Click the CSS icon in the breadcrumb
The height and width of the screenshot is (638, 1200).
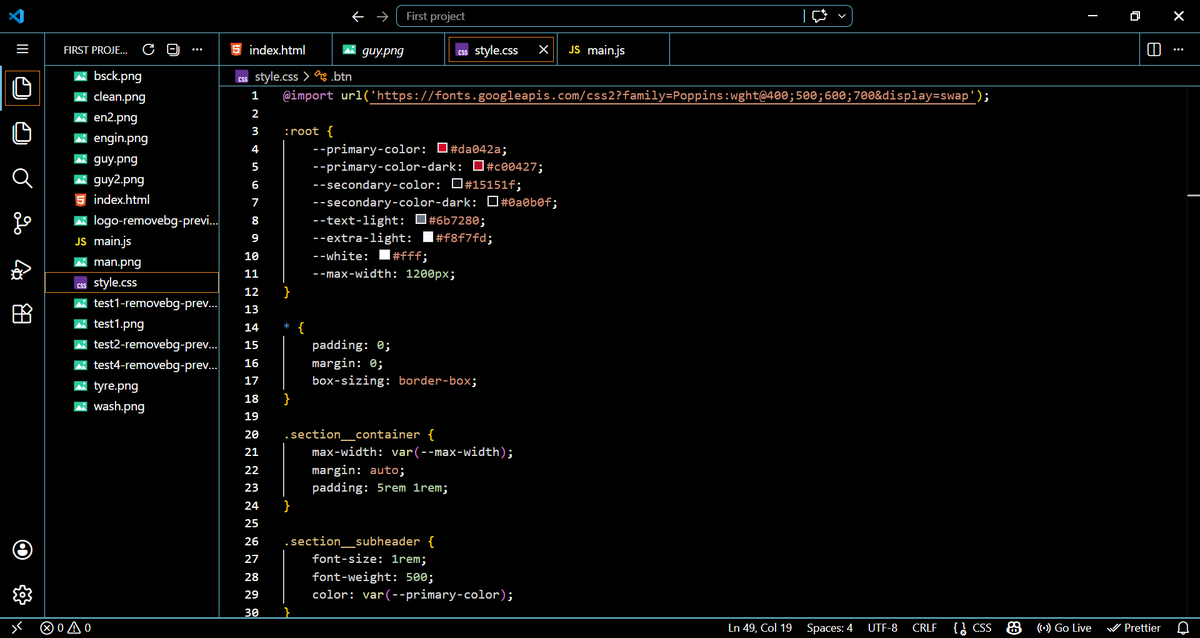[242, 76]
